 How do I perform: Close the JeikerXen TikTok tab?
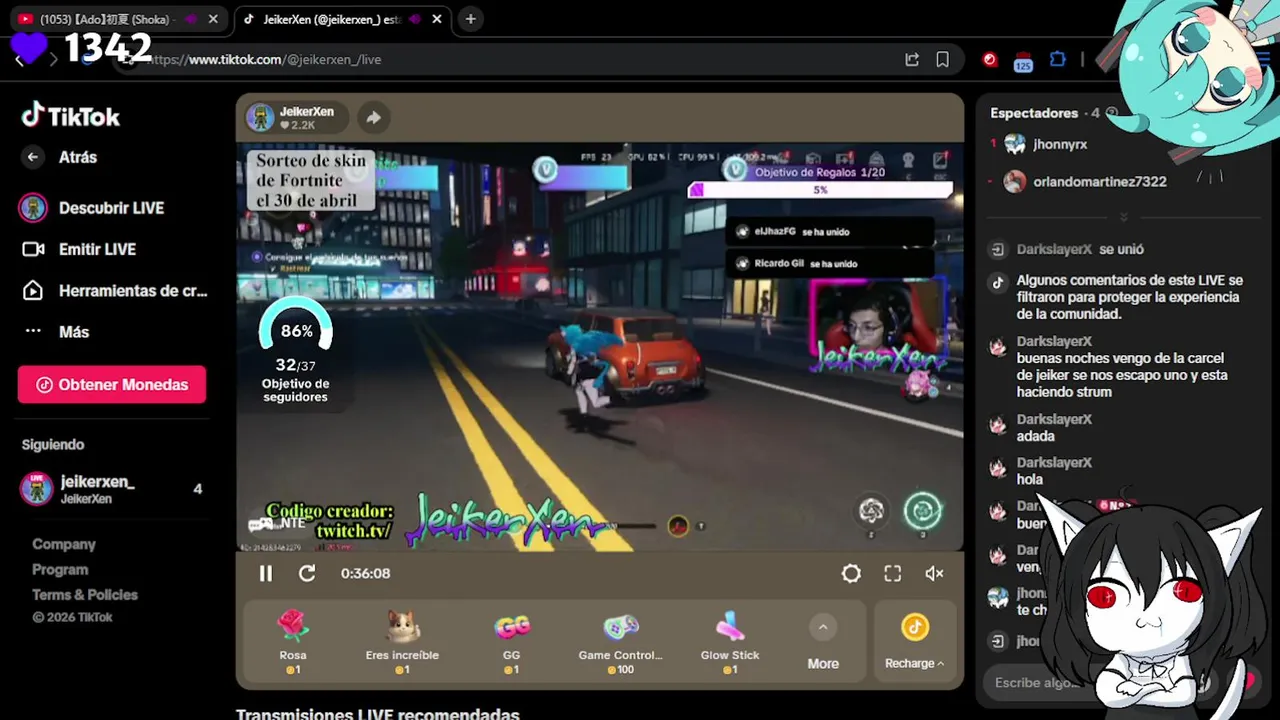coord(437,19)
